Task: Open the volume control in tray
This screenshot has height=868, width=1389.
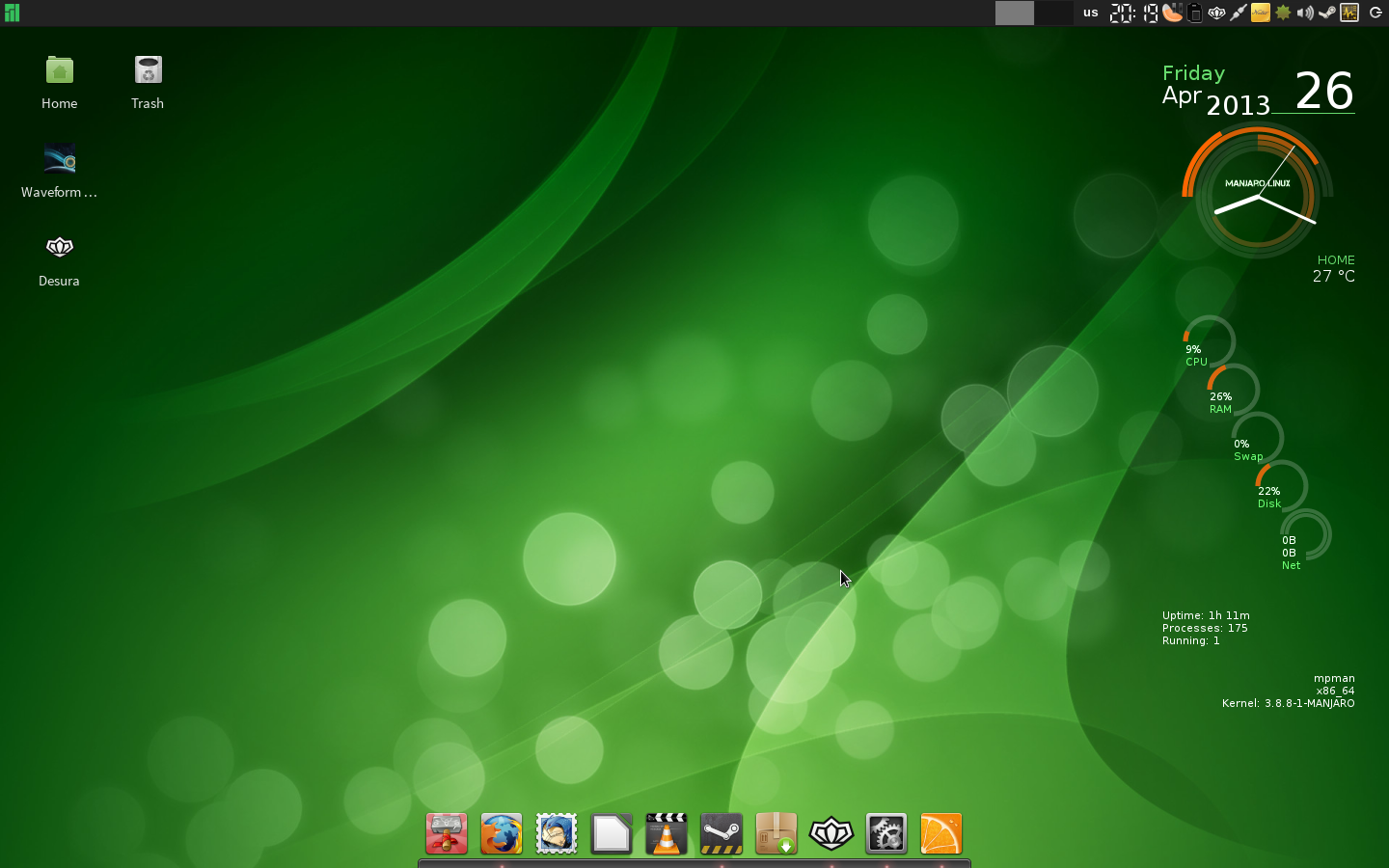Action: click(x=1305, y=13)
